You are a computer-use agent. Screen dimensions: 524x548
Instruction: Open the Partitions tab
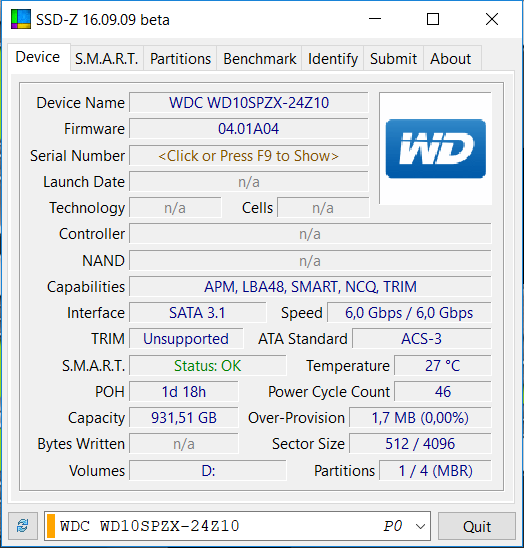pyautogui.click(x=180, y=59)
